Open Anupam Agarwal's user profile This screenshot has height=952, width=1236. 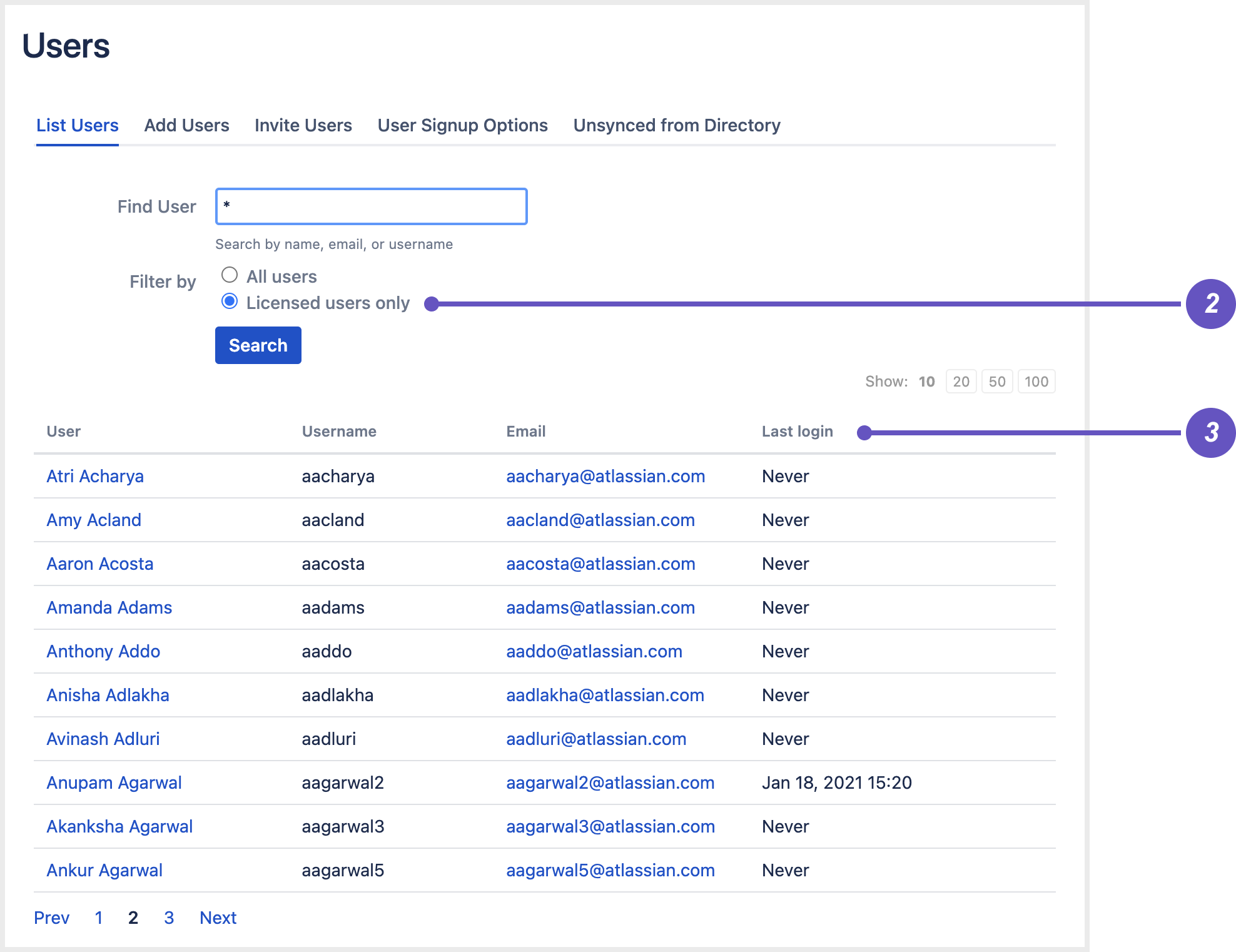[114, 782]
